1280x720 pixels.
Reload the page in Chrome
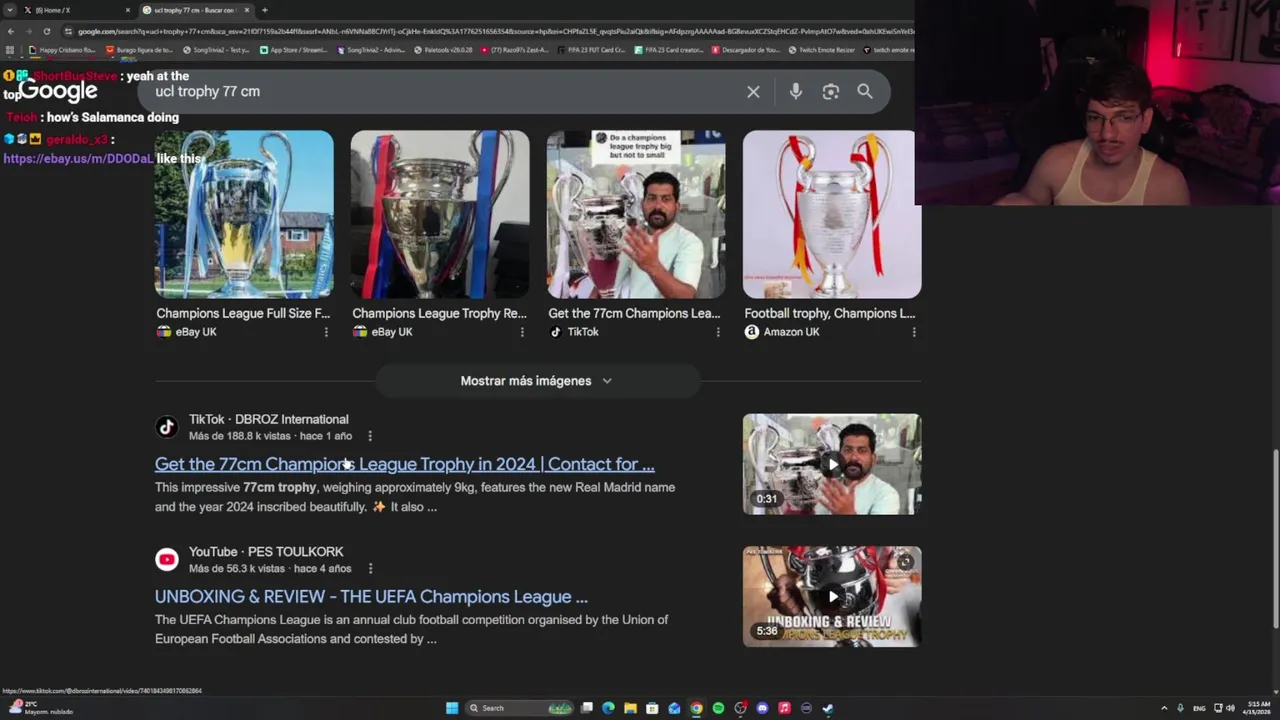(47, 31)
